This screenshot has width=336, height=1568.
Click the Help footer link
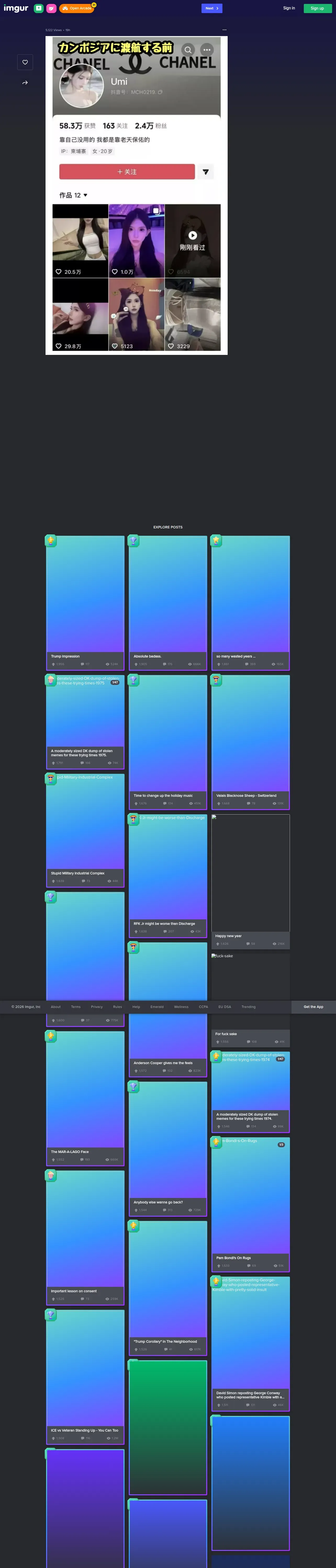click(136, 1007)
